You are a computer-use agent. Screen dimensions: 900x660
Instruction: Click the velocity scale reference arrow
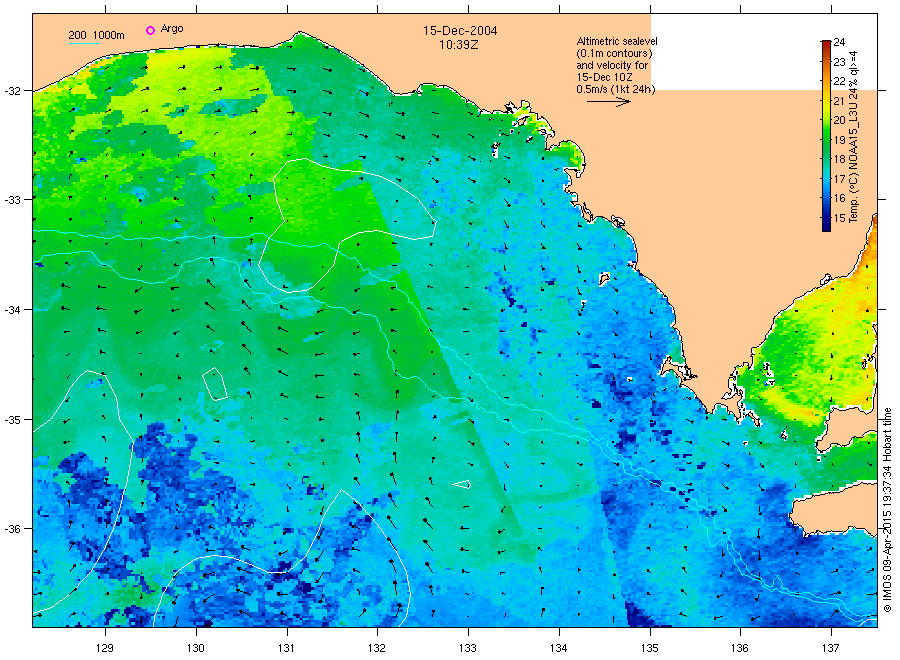pyautogui.click(x=609, y=102)
